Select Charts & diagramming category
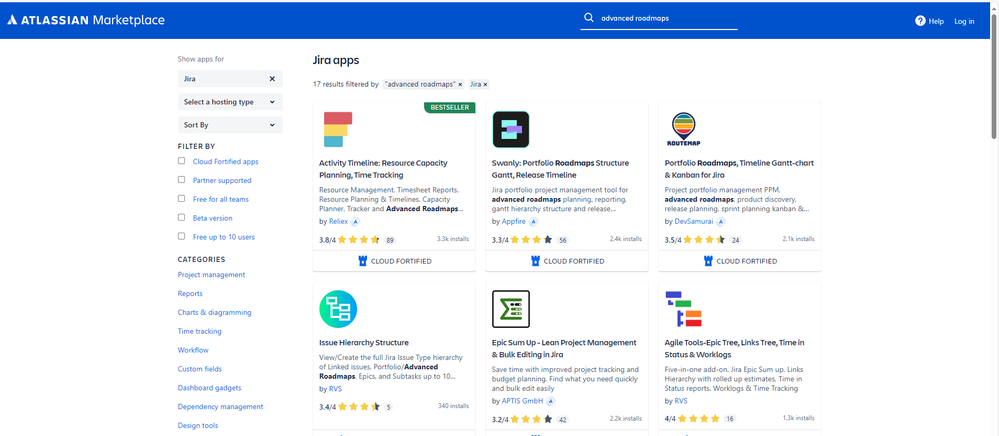This screenshot has height=436, width=999. pos(214,312)
